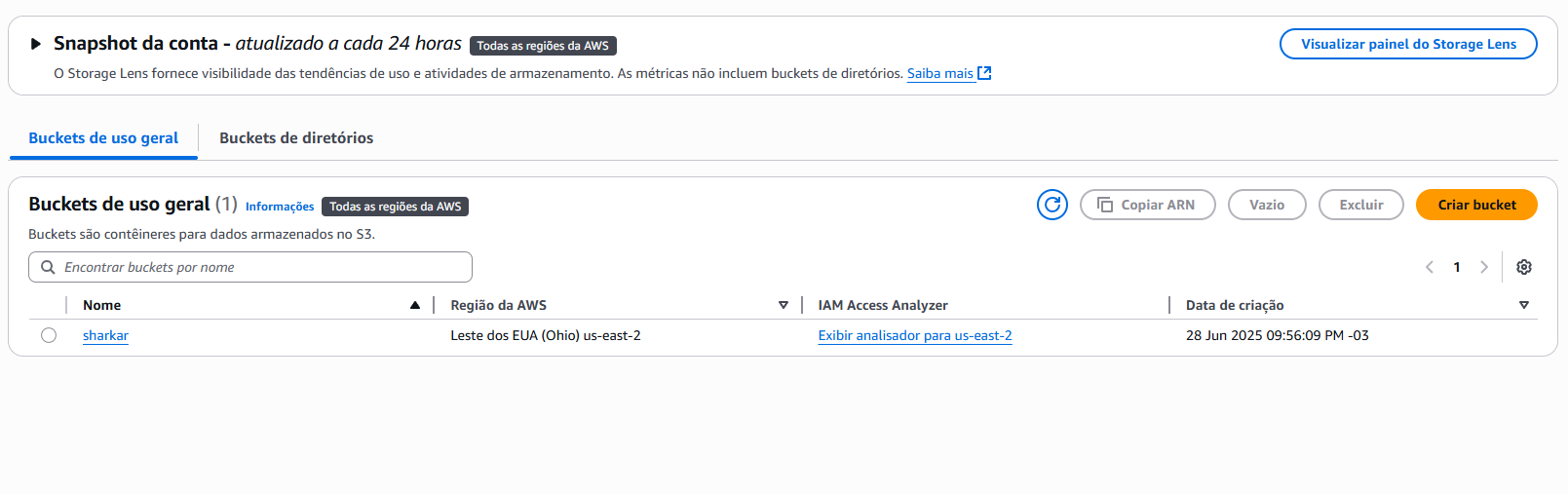
Task: Click Exibir analisador para us-east-2 link
Action: (915, 335)
